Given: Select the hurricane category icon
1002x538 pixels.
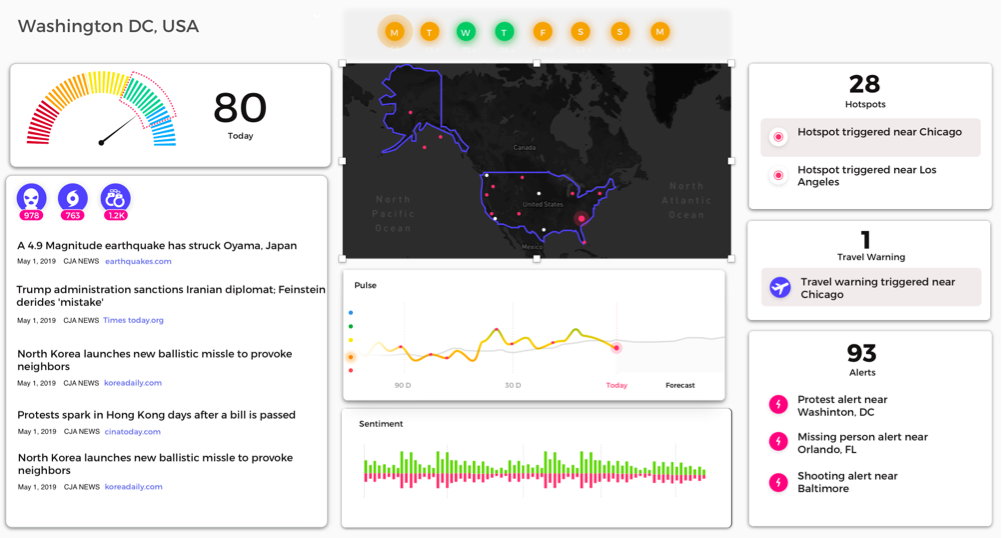Looking at the screenshot, I should [73, 197].
